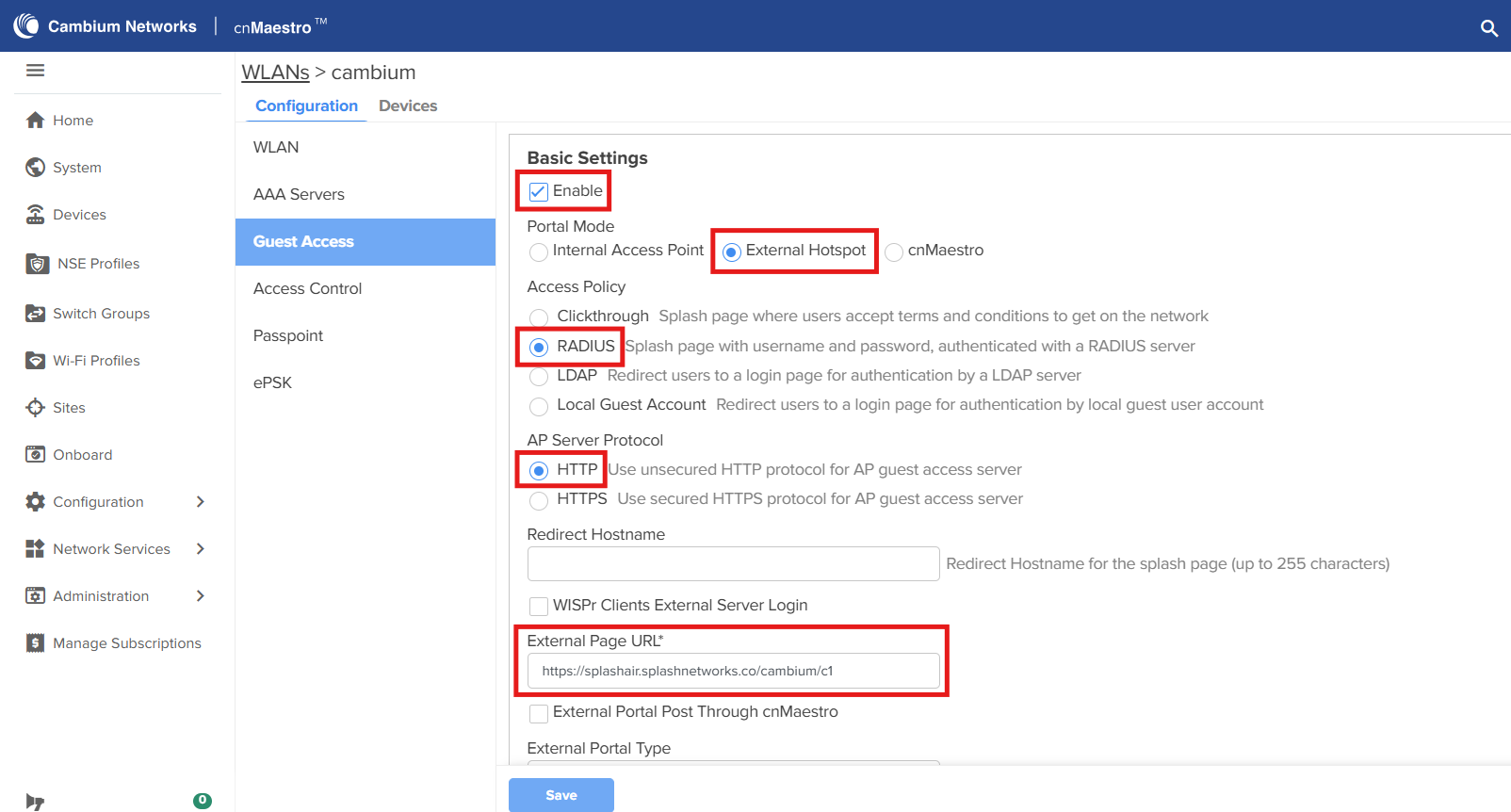1511x812 pixels.
Task: Click the Manage Subscriptions dollar icon
Action: pyautogui.click(x=36, y=642)
